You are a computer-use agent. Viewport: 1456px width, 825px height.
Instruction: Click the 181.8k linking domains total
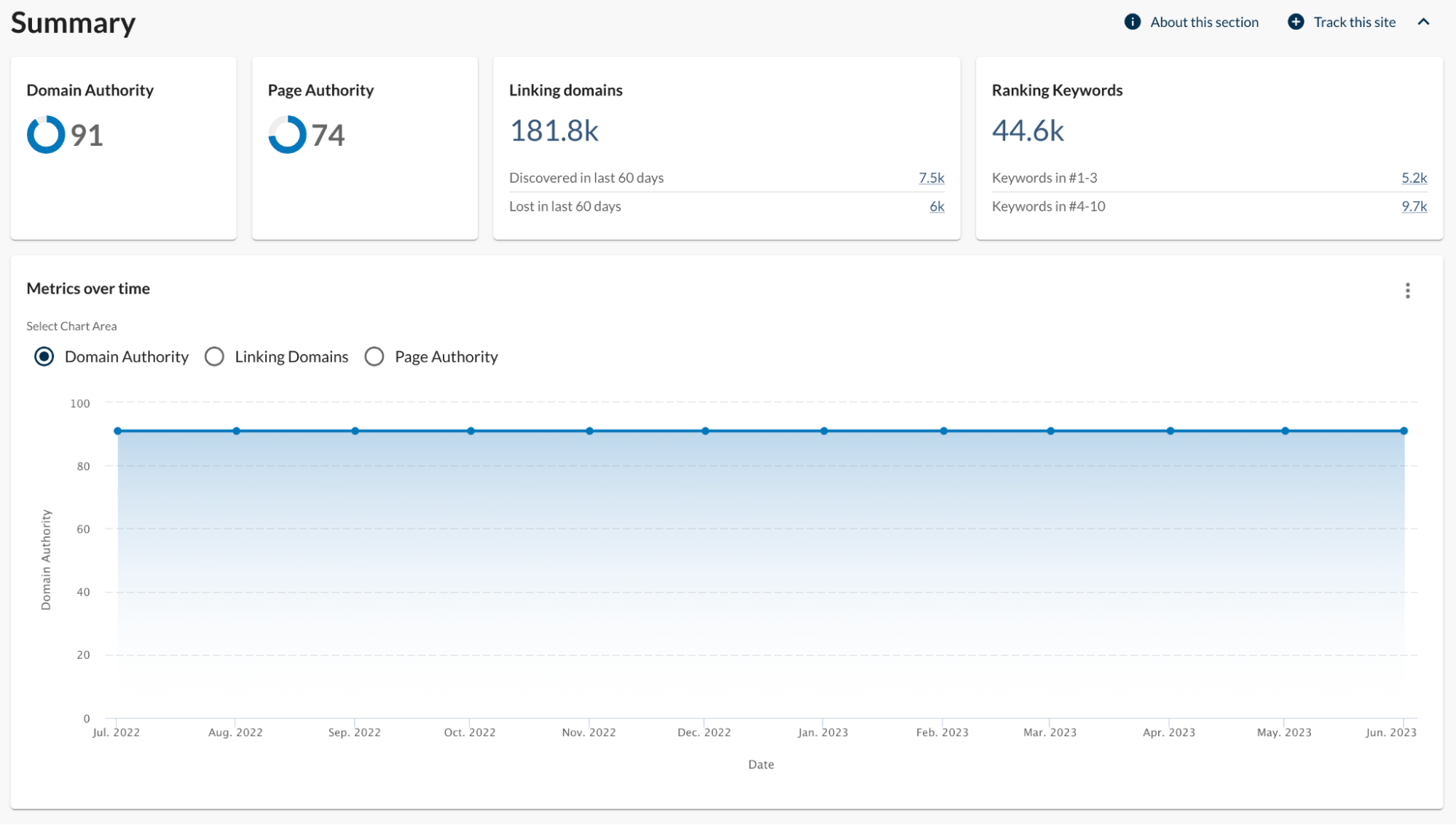pos(555,130)
